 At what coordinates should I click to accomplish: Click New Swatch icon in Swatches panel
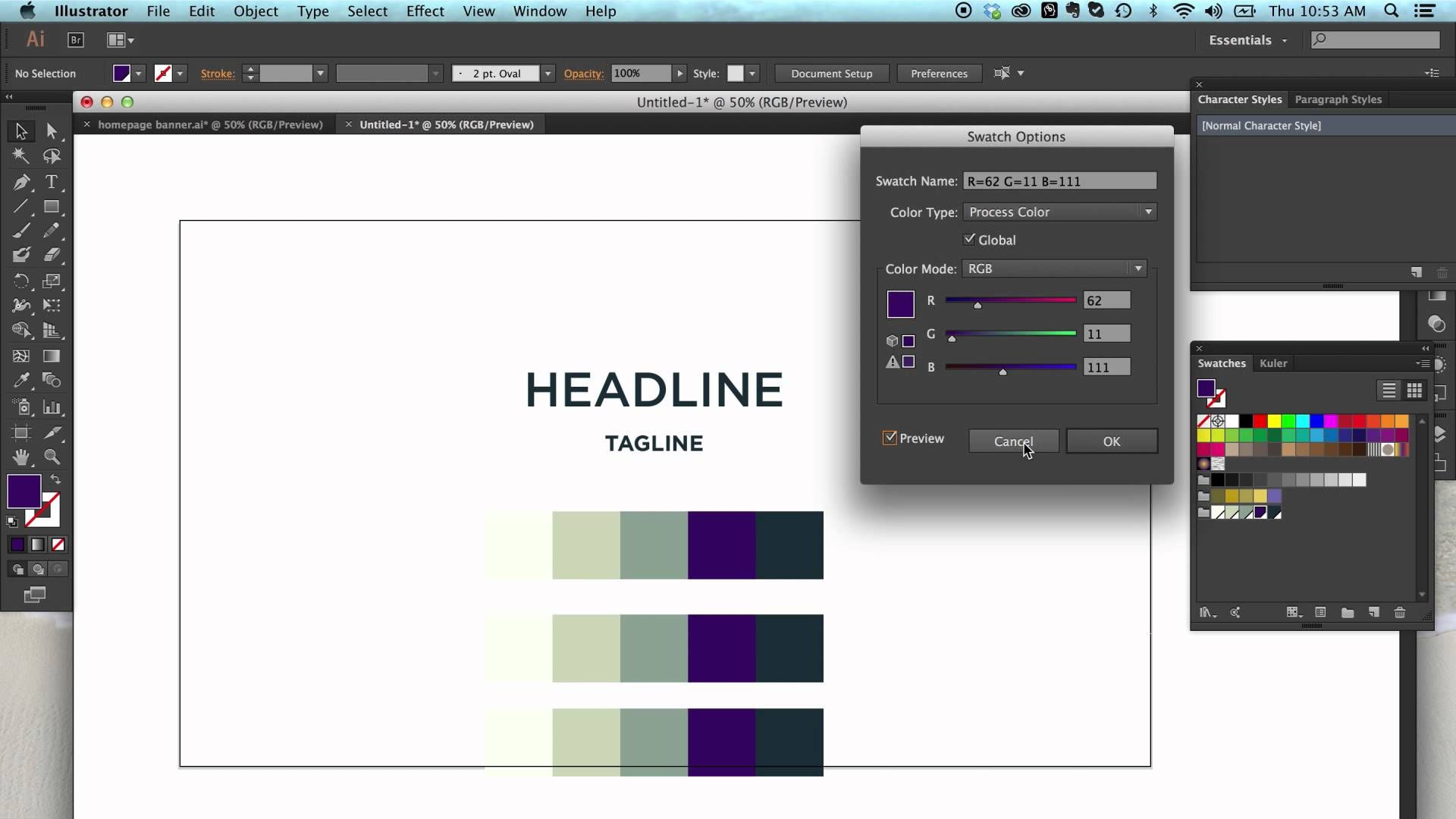click(x=1373, y=612)
